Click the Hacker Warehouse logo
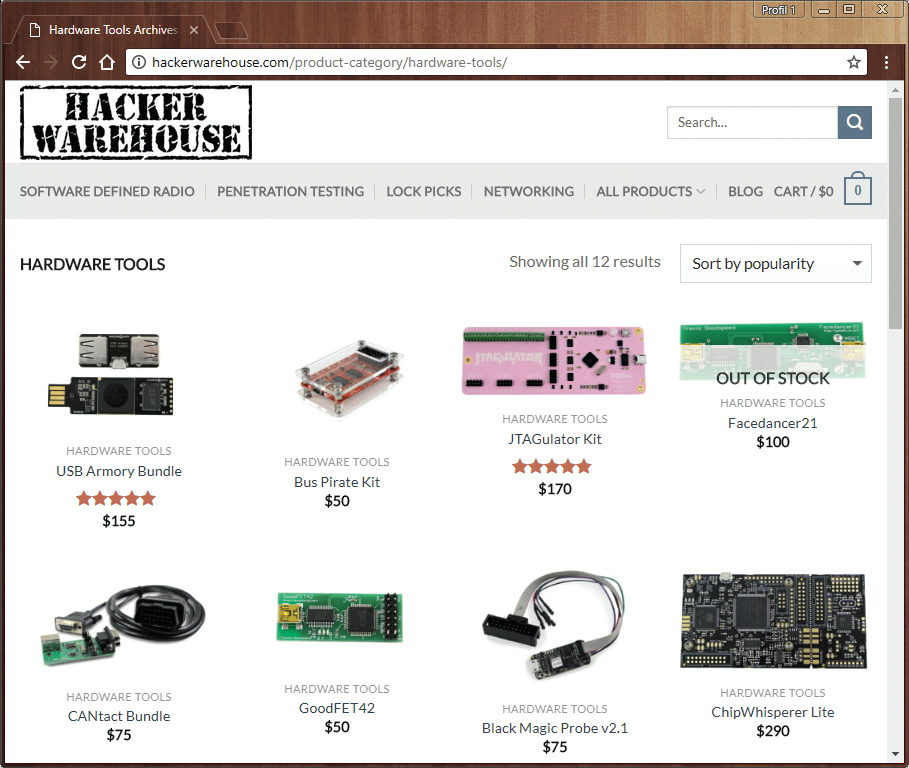 pos(136,122)
